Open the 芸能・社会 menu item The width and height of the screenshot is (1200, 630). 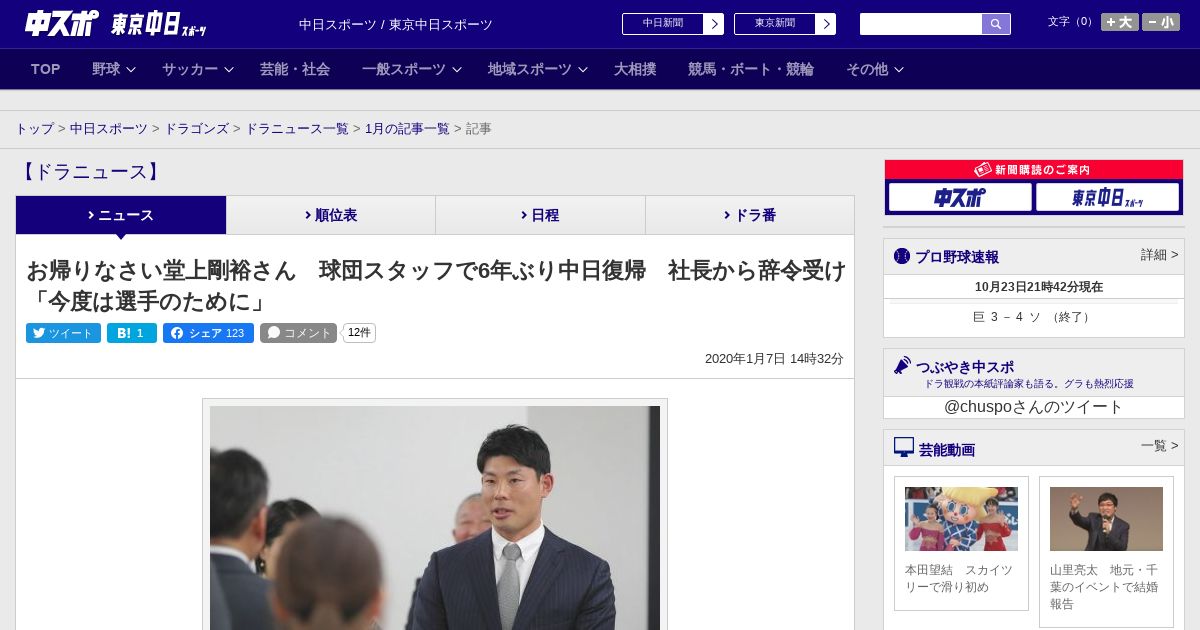[295, 69]
